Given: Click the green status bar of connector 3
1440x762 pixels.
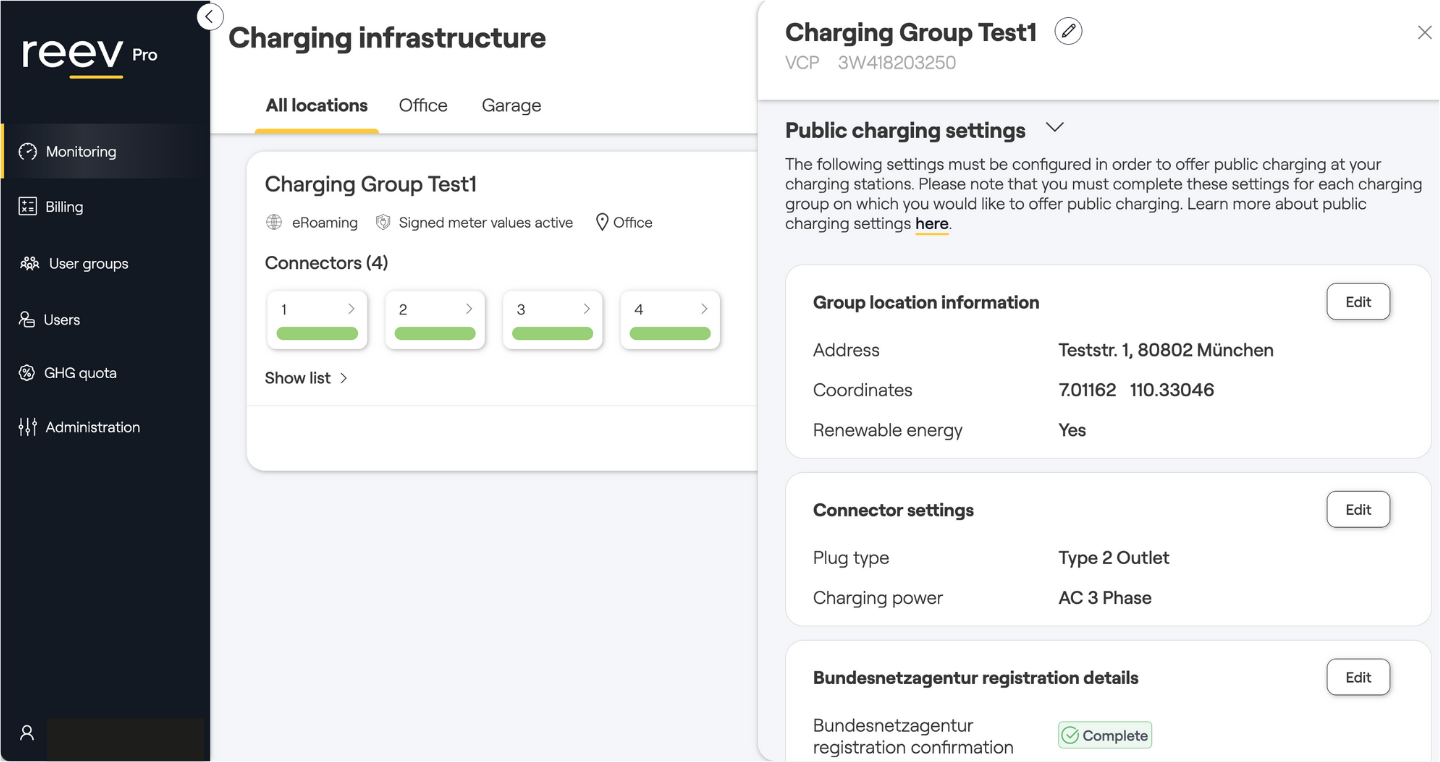Looking at the screenshot, I should point(552,334).
